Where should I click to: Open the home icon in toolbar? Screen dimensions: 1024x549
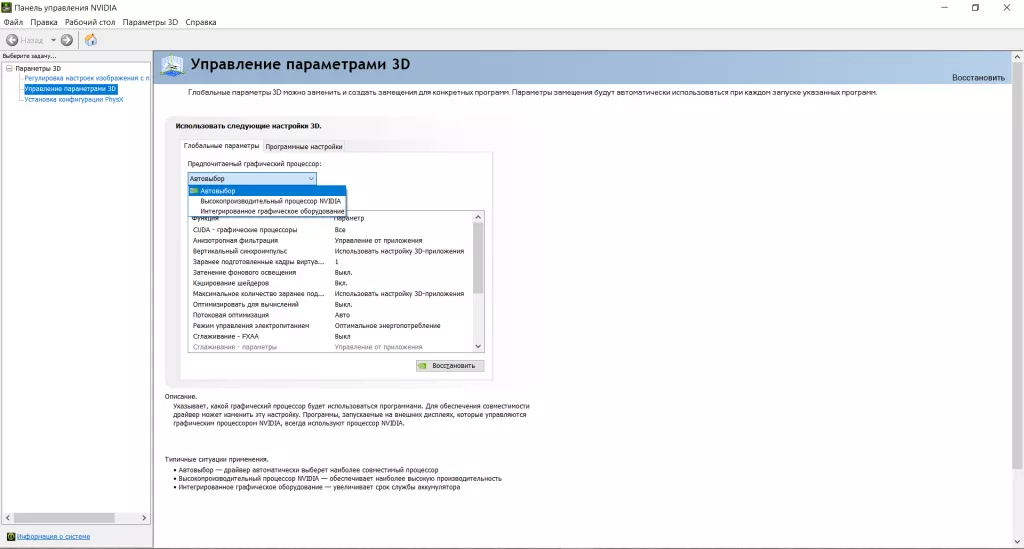[91, 40]
